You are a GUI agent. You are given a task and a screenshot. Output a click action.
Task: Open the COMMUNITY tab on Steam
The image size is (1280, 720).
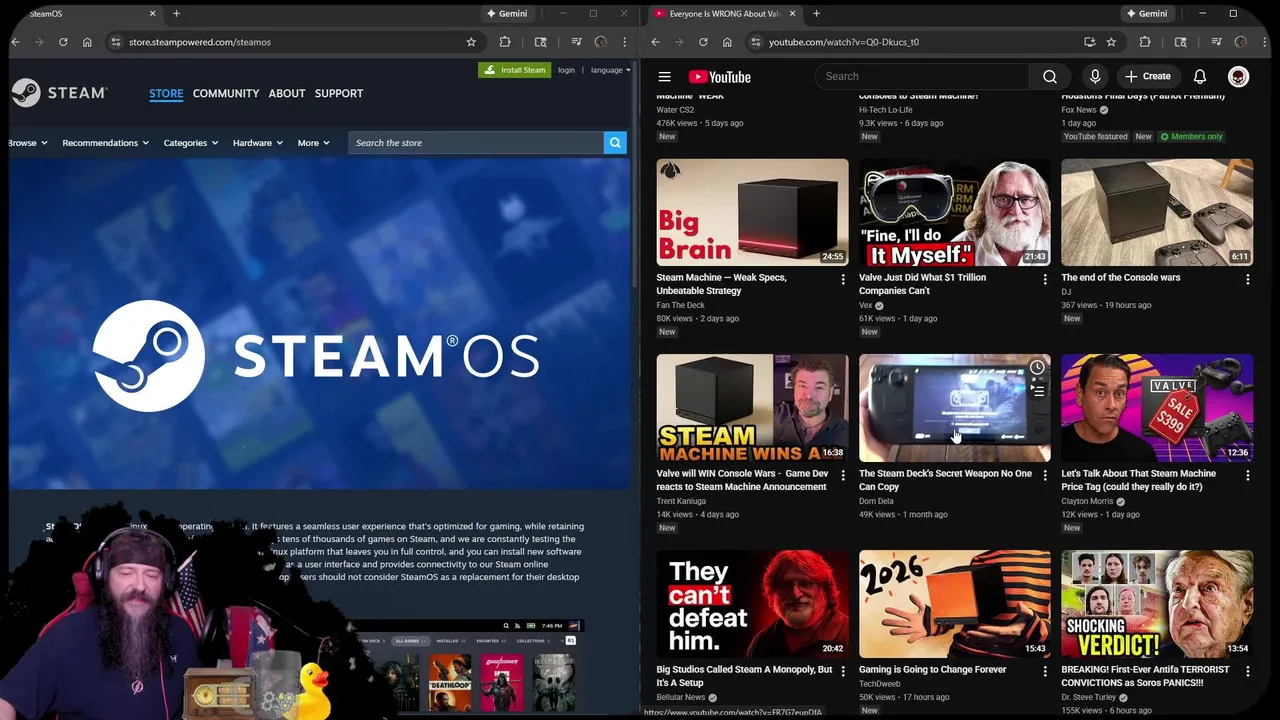(x=226, y=93)
